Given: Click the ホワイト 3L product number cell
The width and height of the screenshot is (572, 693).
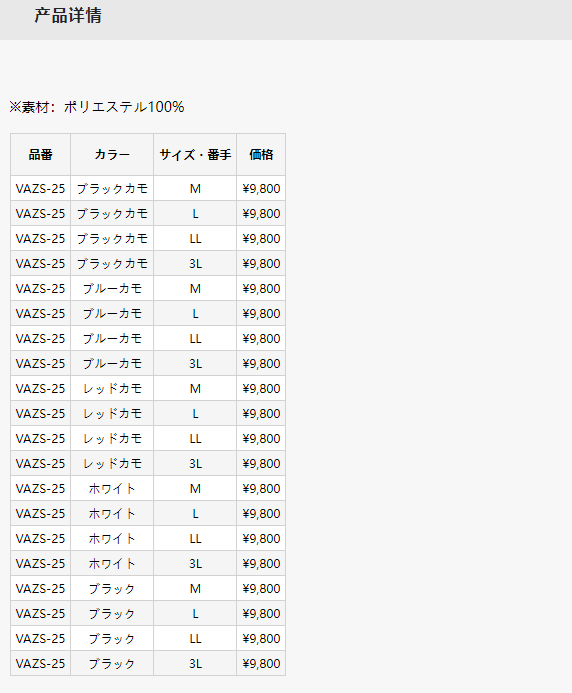Looking at the screenshot, I should coord(41,564).
